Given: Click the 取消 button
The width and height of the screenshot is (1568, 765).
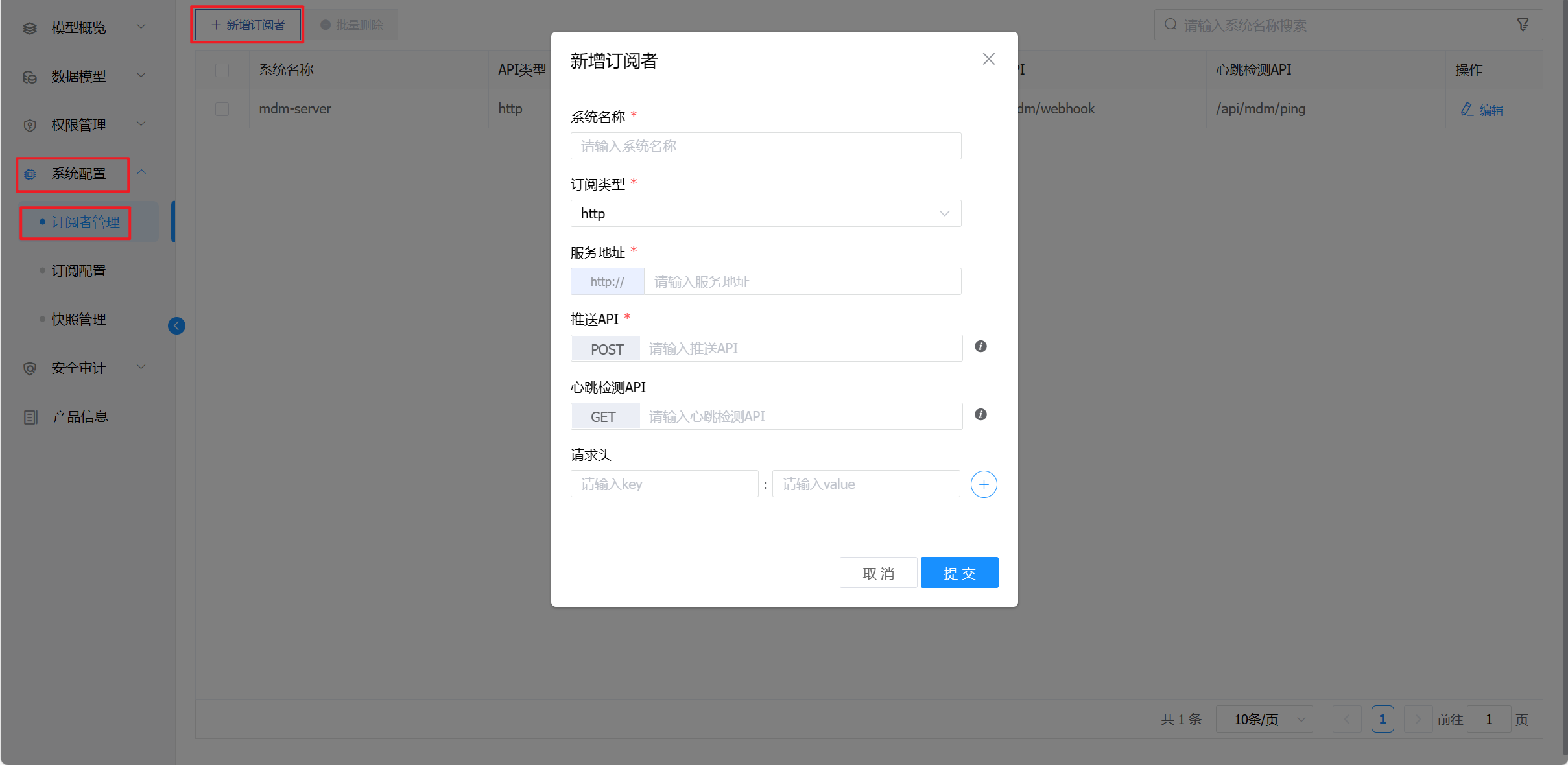Looking at the screenshot, I should [x=879, y=573].
